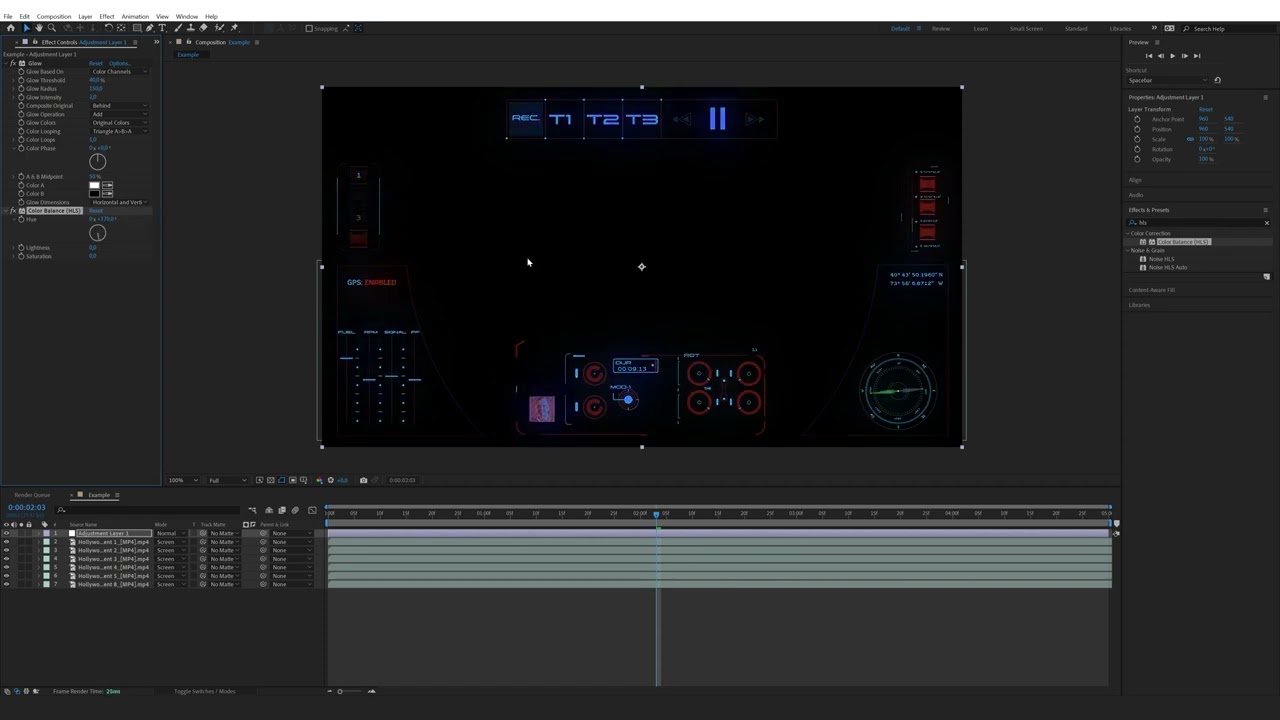
Task: Select the Pen tool
Action: (149, 28)
